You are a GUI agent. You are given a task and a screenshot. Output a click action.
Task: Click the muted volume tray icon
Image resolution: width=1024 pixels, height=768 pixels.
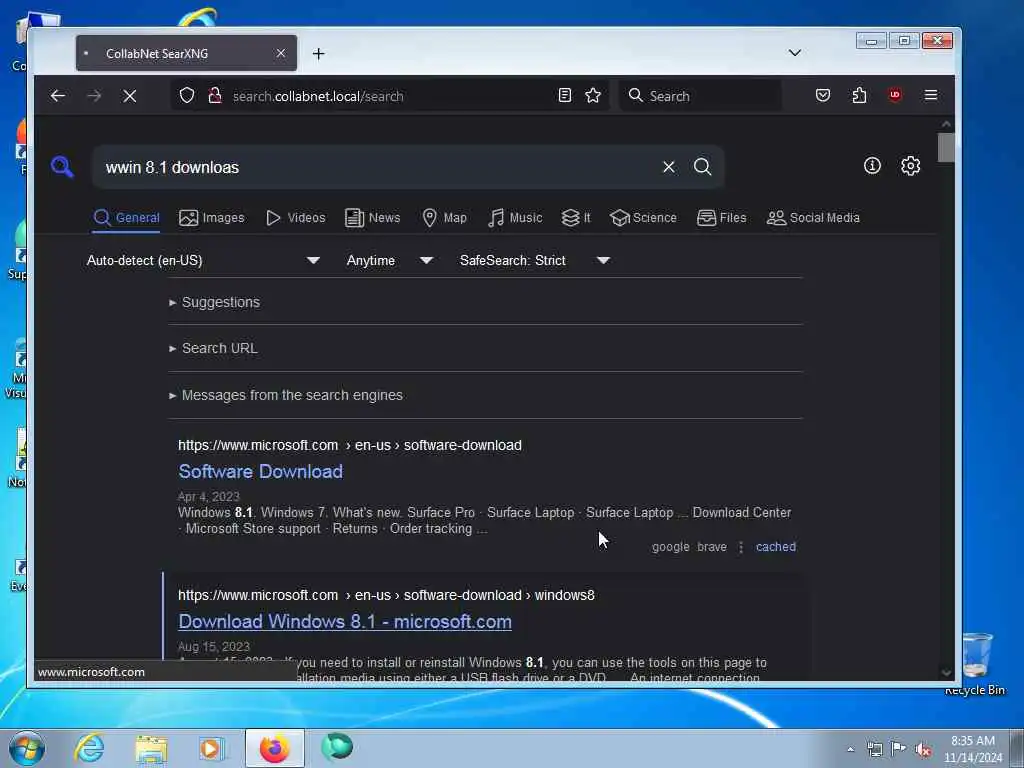(x=923, y=750)
